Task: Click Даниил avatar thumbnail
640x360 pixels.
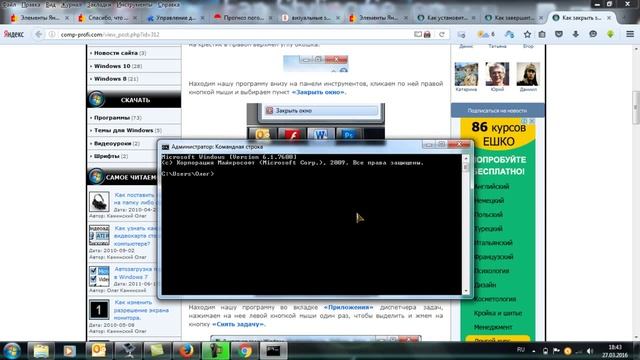Action: [x=528, y=74]
